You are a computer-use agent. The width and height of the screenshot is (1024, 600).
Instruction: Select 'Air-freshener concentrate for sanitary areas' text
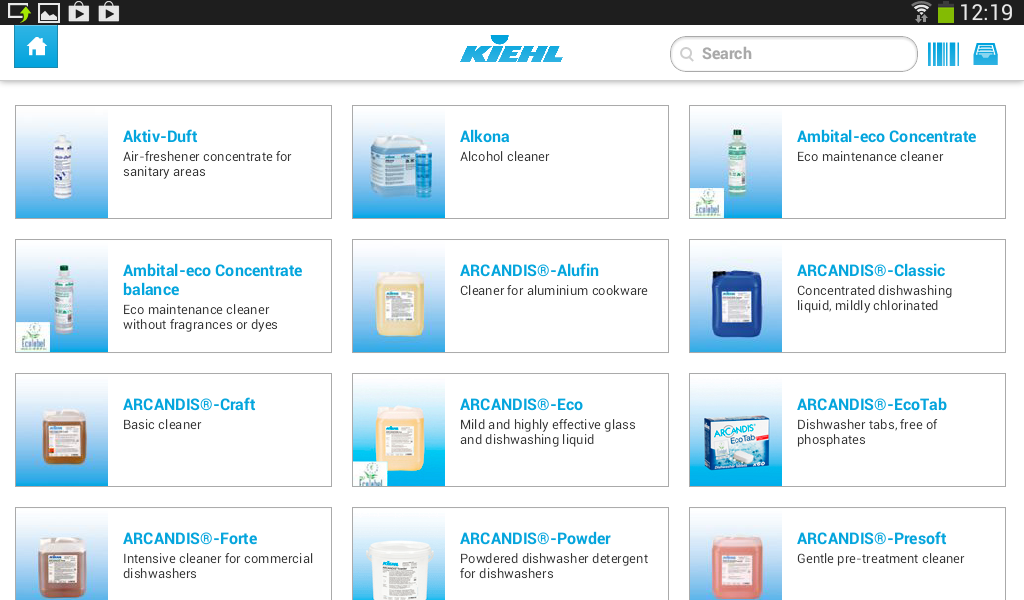[207, 164]
